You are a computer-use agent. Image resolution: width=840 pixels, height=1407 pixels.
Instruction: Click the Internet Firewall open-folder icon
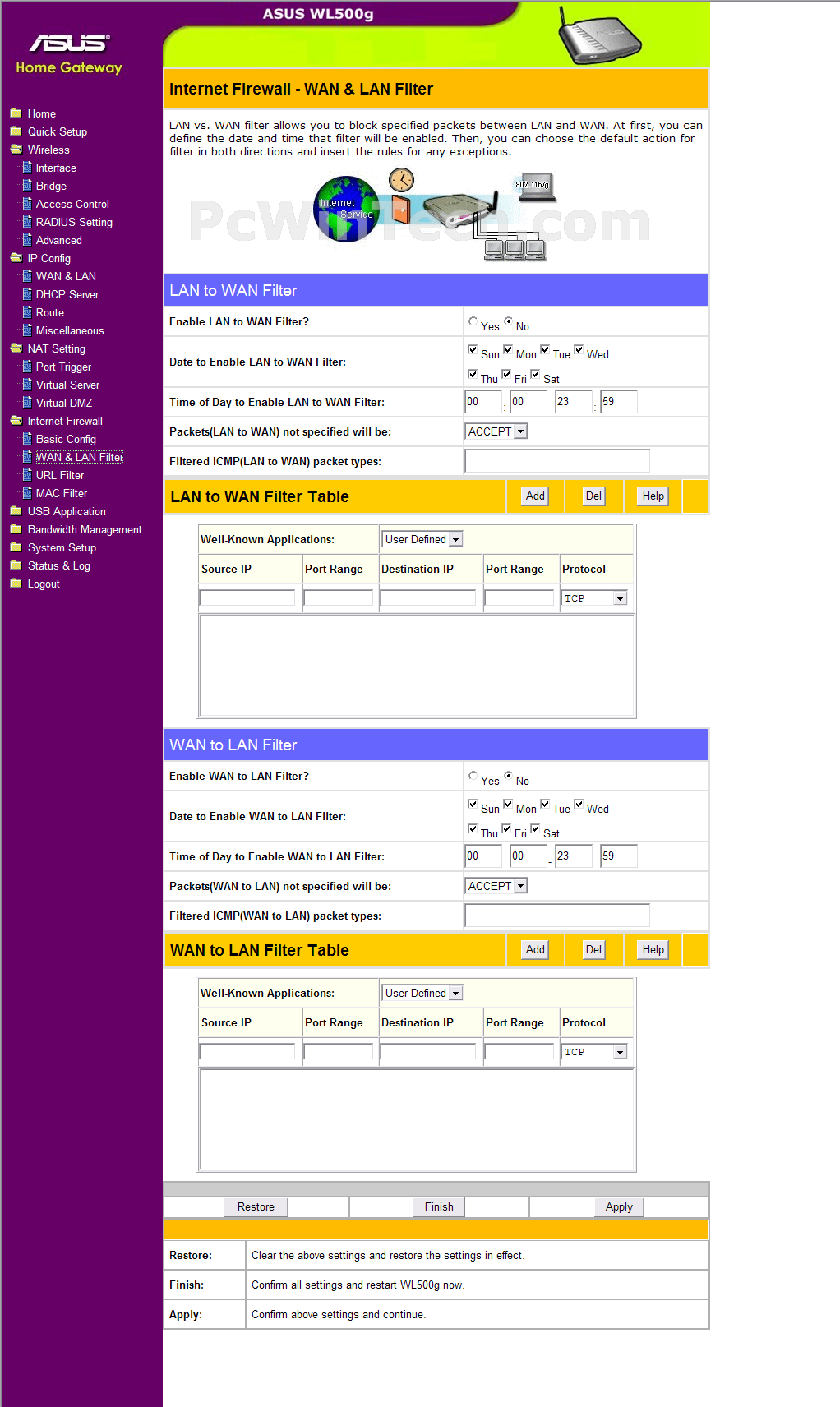point(16,421)
